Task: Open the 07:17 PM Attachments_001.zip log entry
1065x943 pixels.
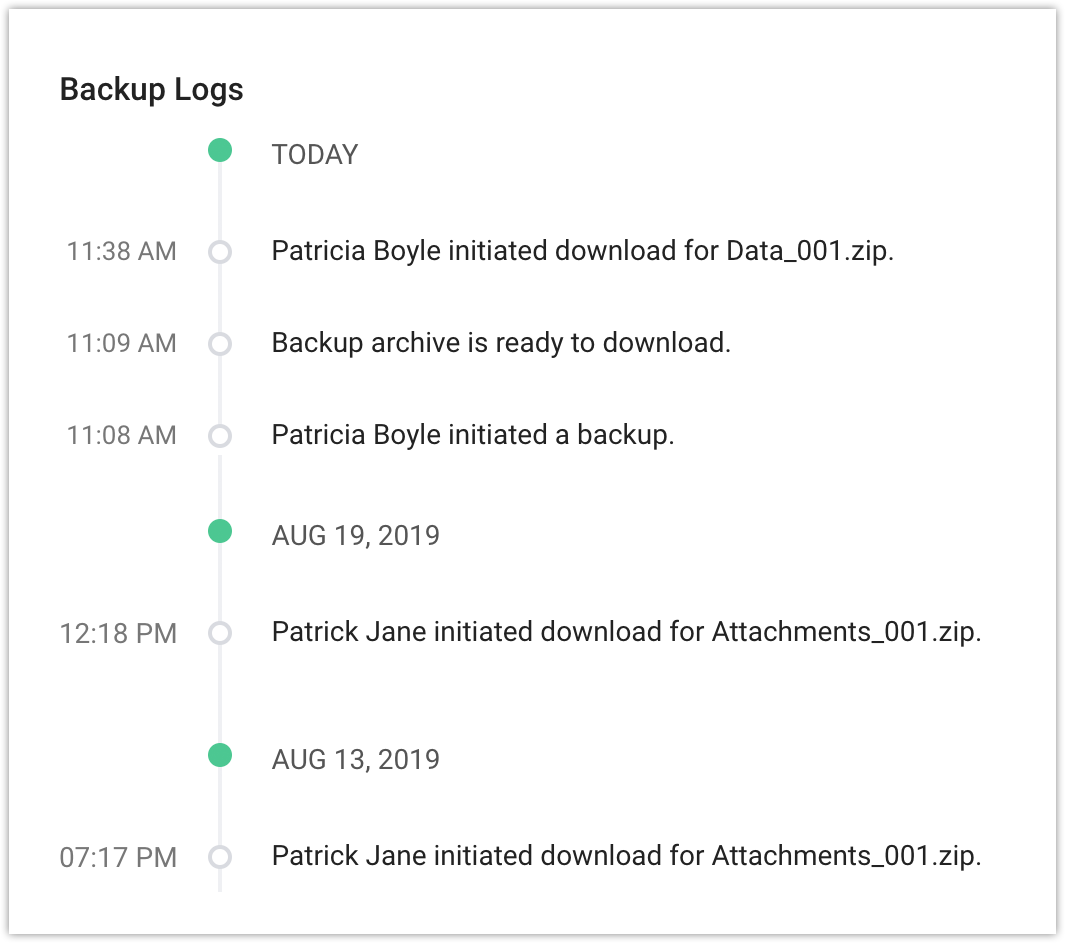Action: (626, 856)
